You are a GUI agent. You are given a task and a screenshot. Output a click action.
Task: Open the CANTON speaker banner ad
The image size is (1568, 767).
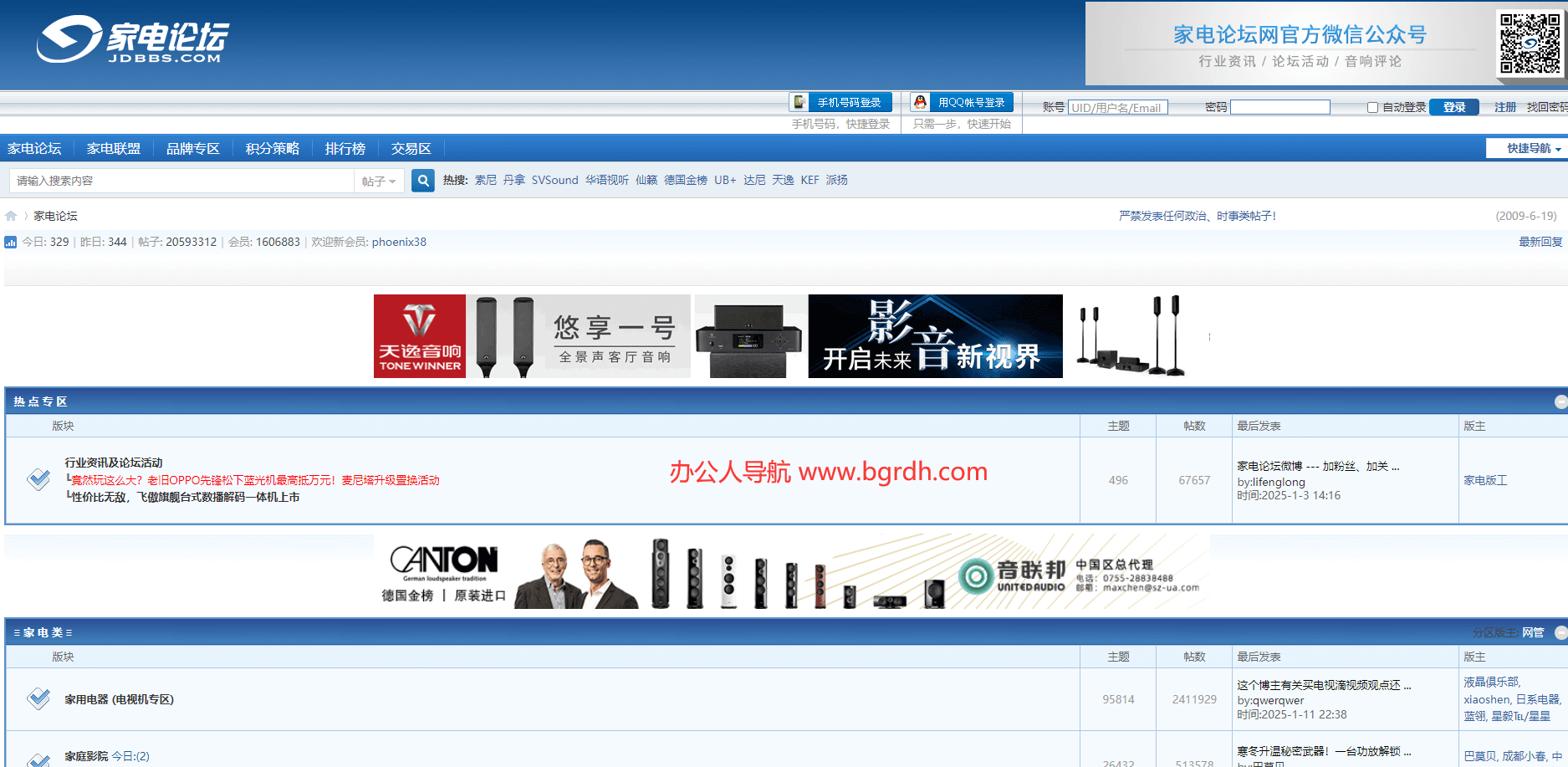click(x=791, y=572)
